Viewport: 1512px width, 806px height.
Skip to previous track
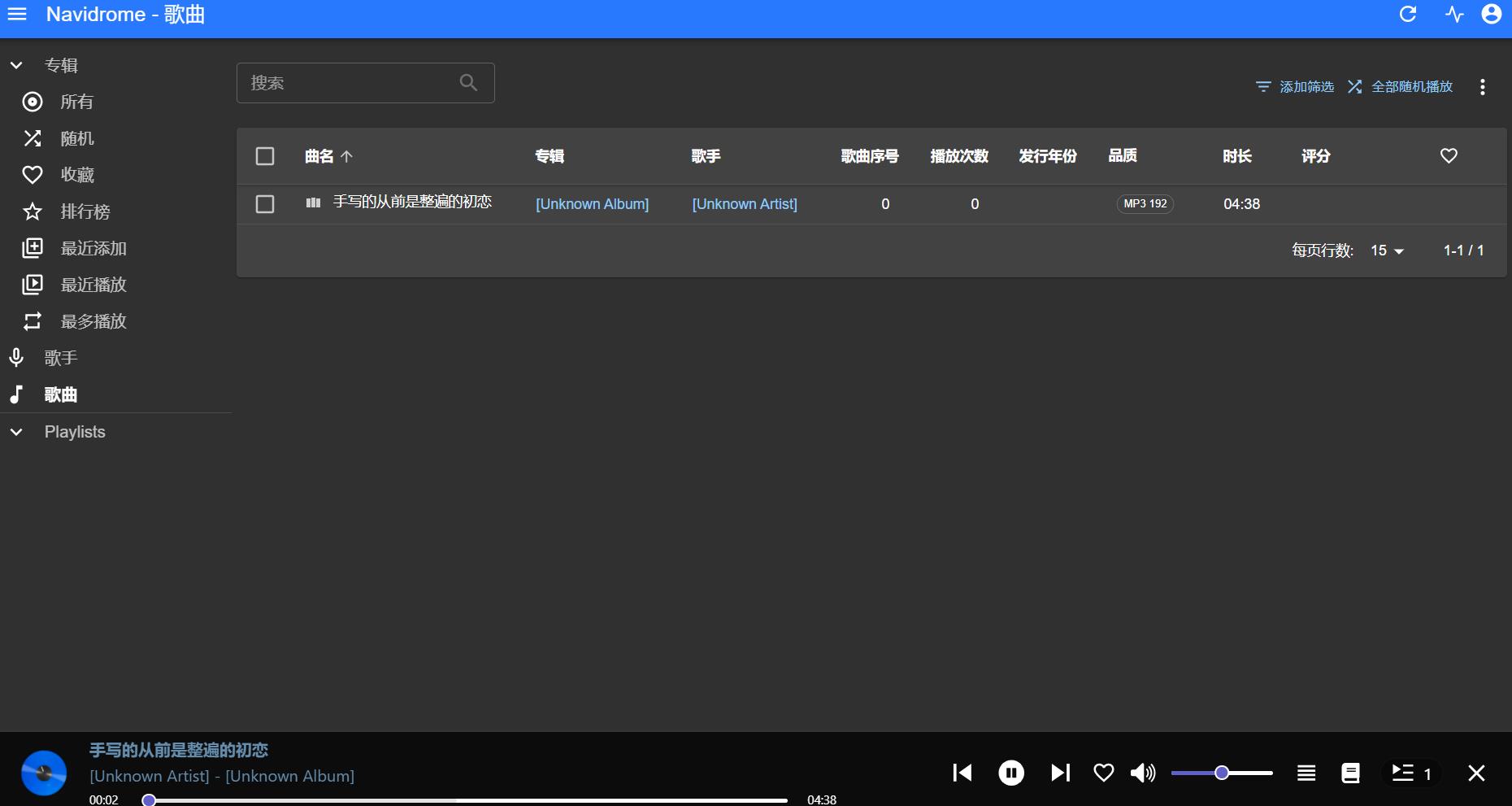click(x=962, y=773)
